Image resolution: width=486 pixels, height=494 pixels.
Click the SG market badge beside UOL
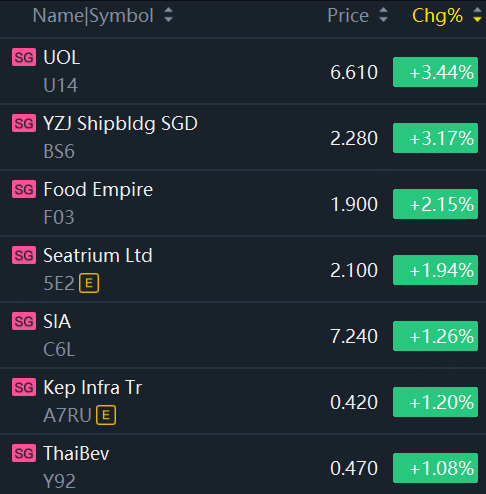(24, 57)
